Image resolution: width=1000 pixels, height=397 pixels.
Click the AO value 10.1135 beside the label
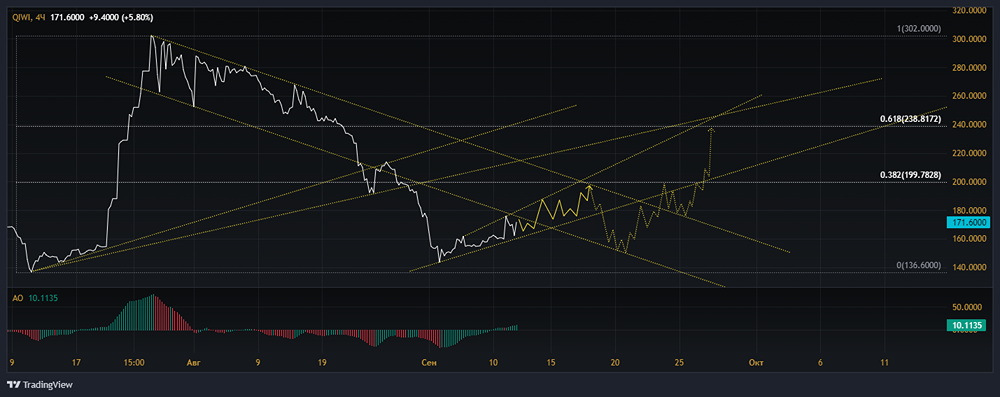point(42,297)
